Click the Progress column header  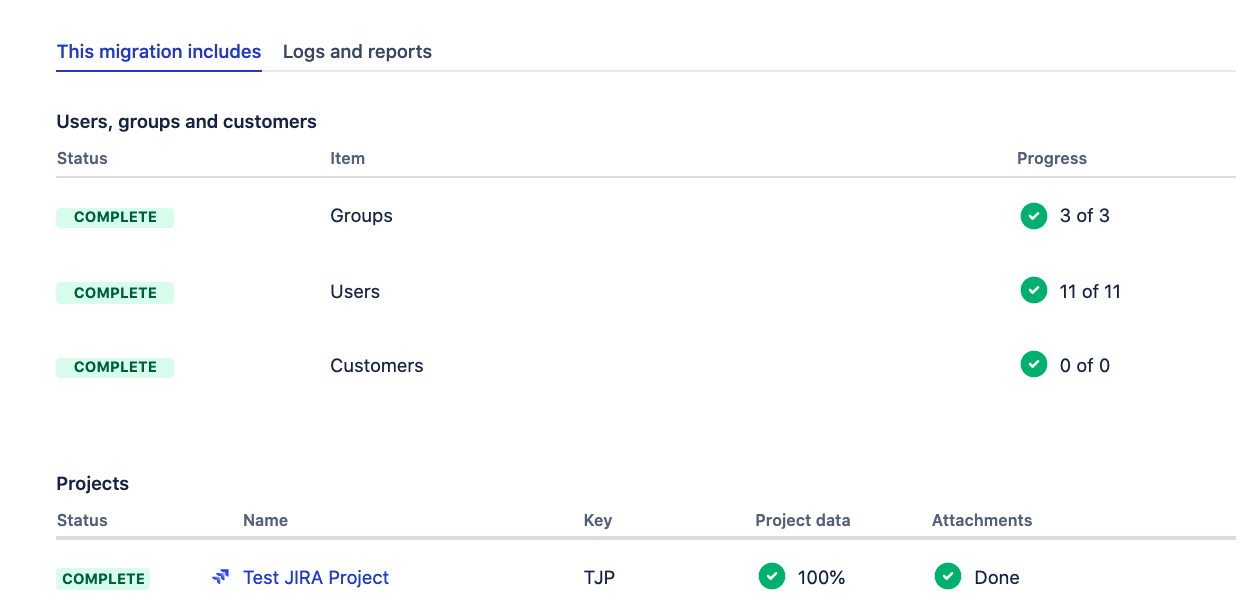[x=1052, y=158]
